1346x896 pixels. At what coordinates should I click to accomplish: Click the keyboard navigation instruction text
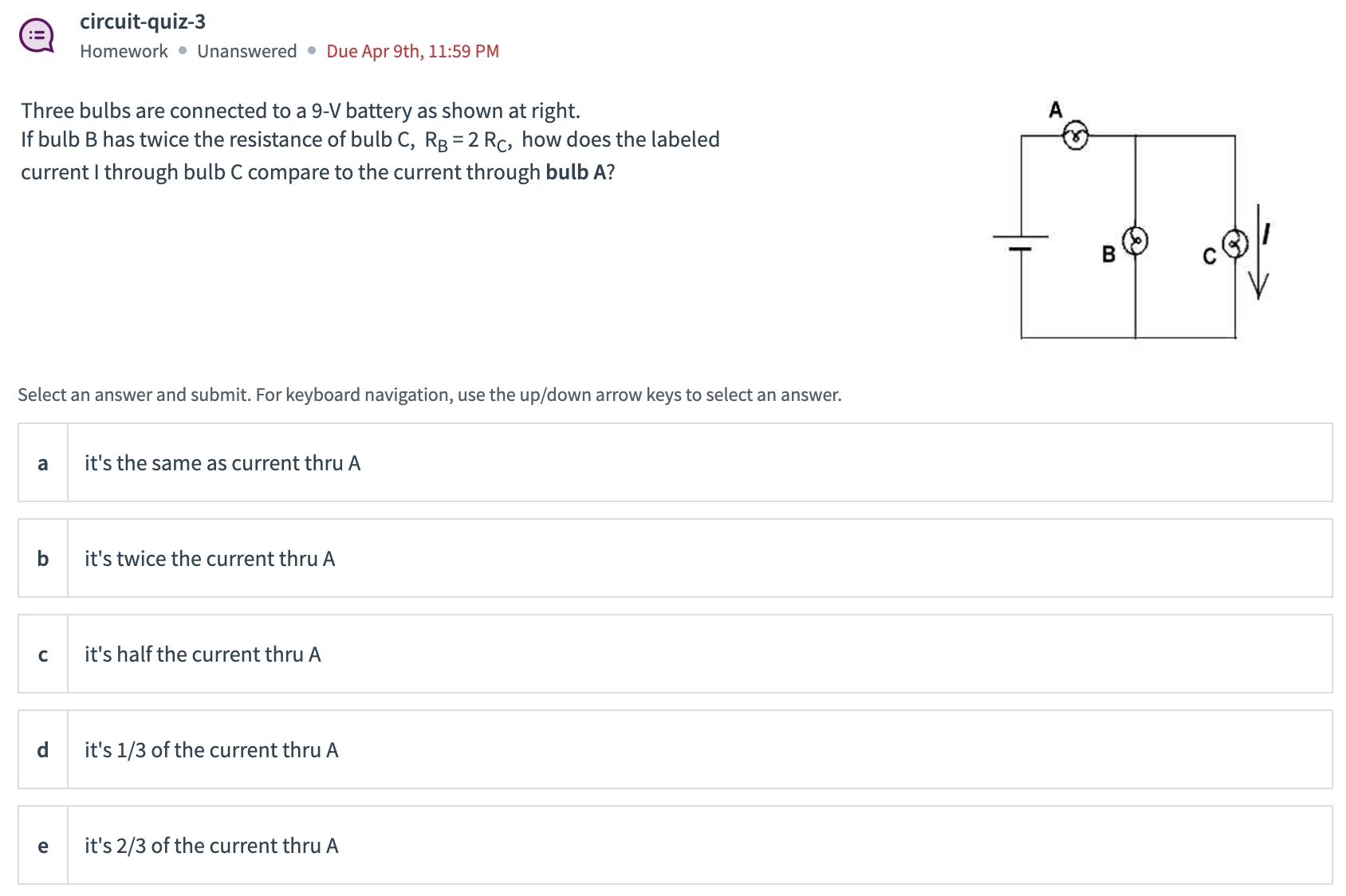pos(430,394)
